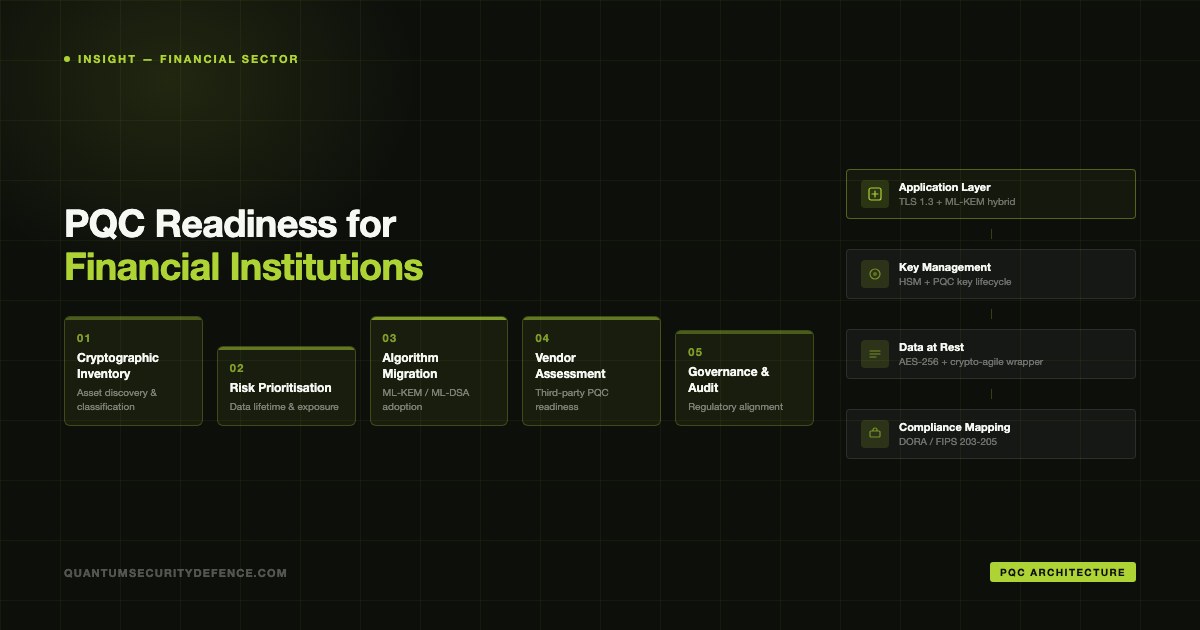The image size is (1200, 630).
Task: Click the Data at Rest lines icon
Action: tap(875, 354)
